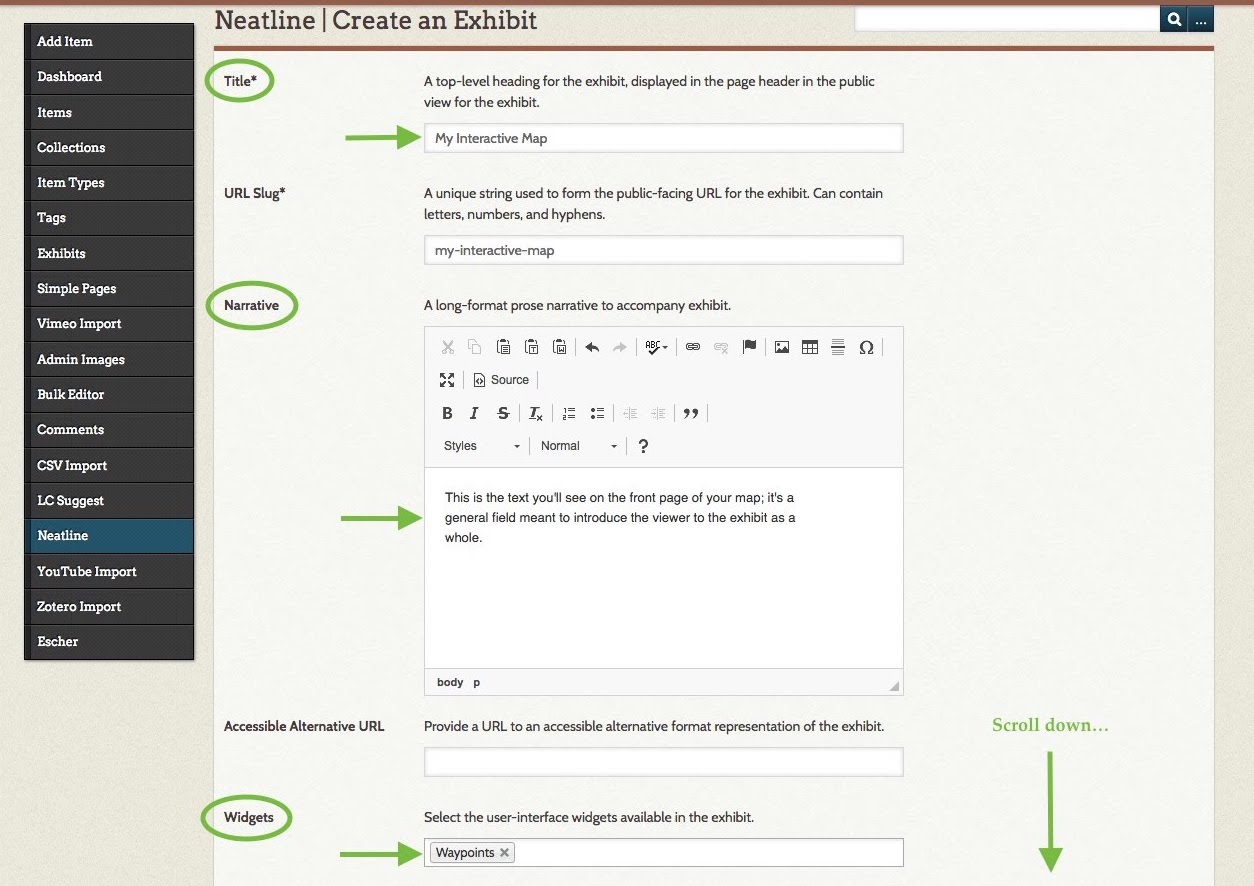Open Items in the sidebar
Image resolution: width=1254 pixels, height=886 pixels.
click(109, 112)
